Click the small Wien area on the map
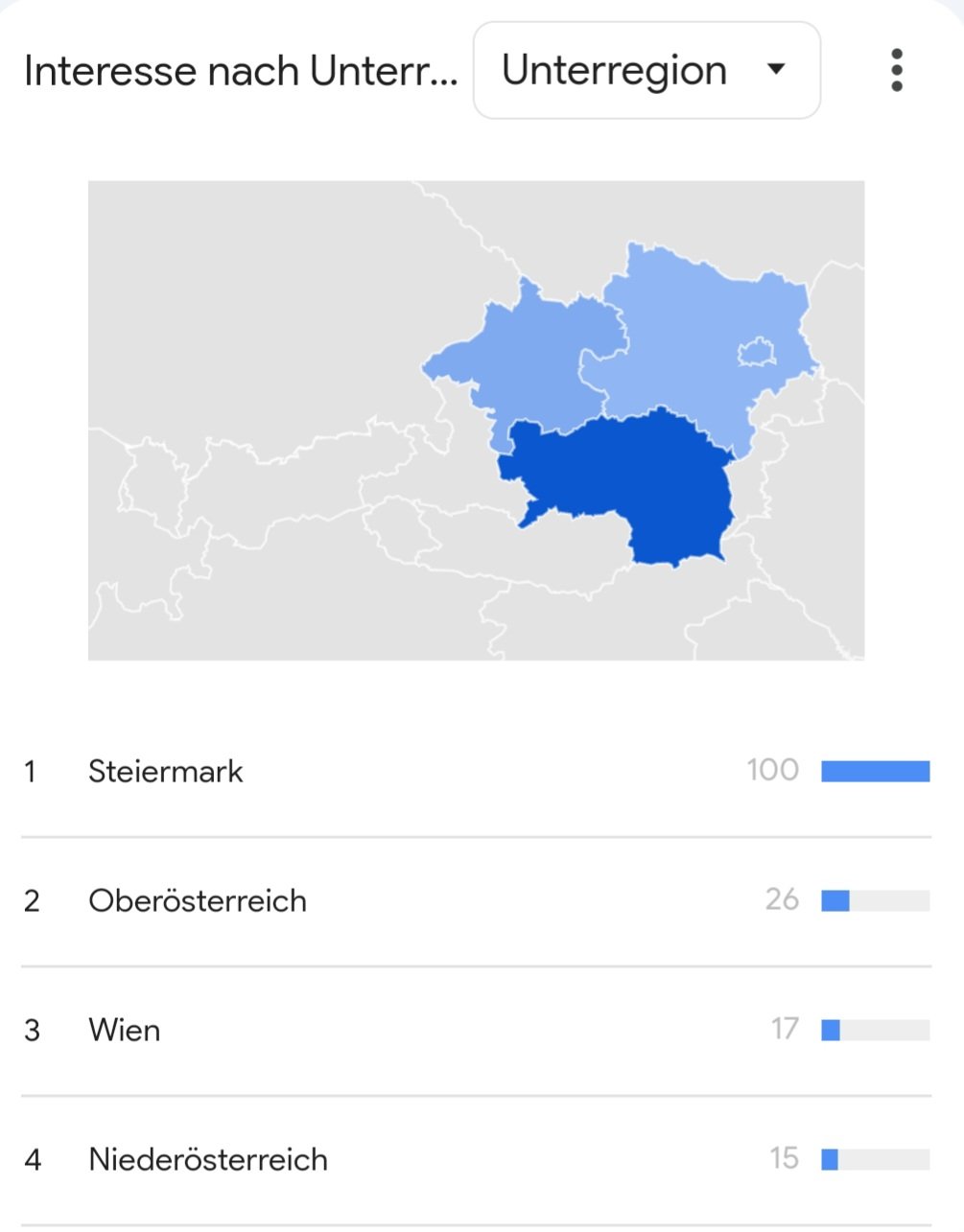Viewport: 964px width, 1232px height. (x=756, y=352)
